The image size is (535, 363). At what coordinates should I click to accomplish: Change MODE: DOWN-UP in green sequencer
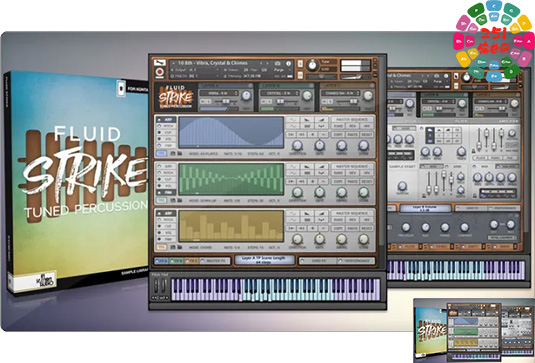click(203, 201)
